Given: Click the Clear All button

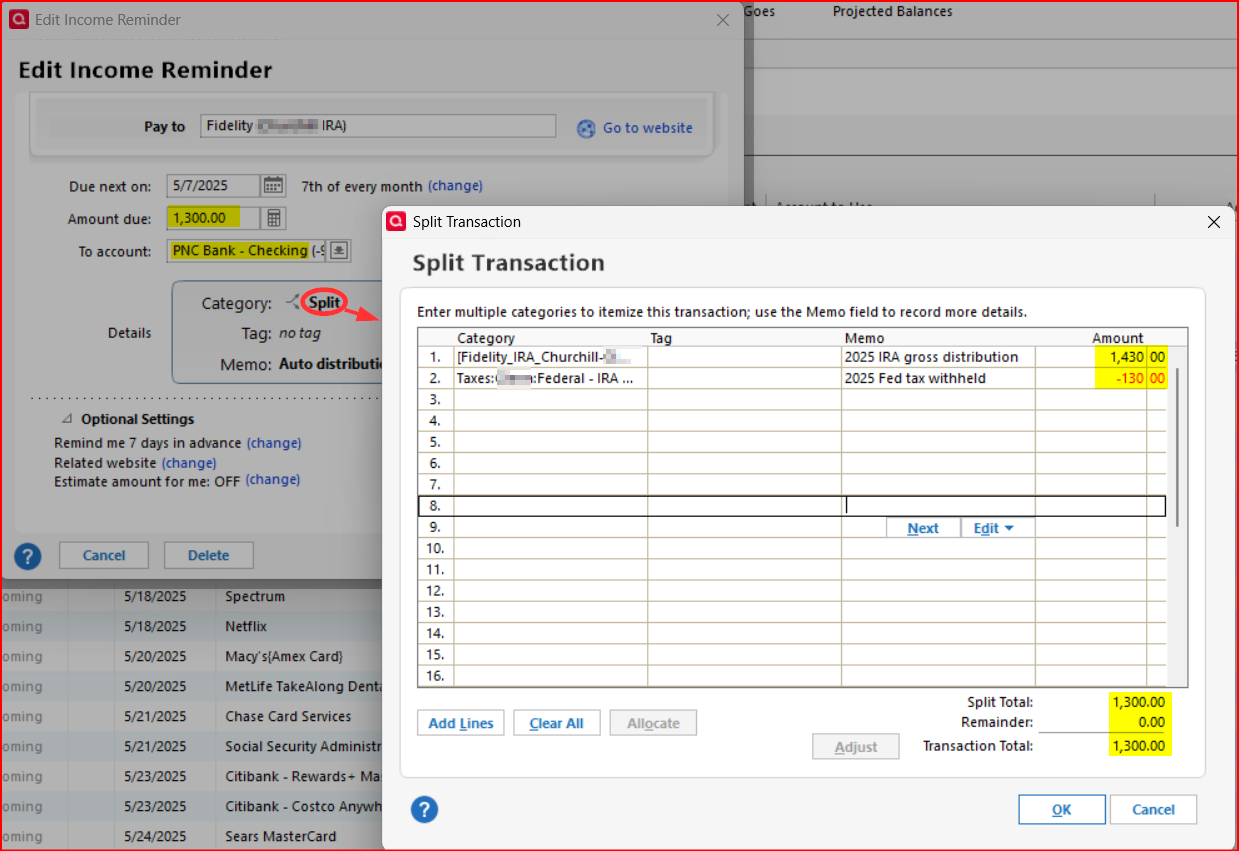Looking at the screenshot, I should pyautogui.click(x=556, y=723).
